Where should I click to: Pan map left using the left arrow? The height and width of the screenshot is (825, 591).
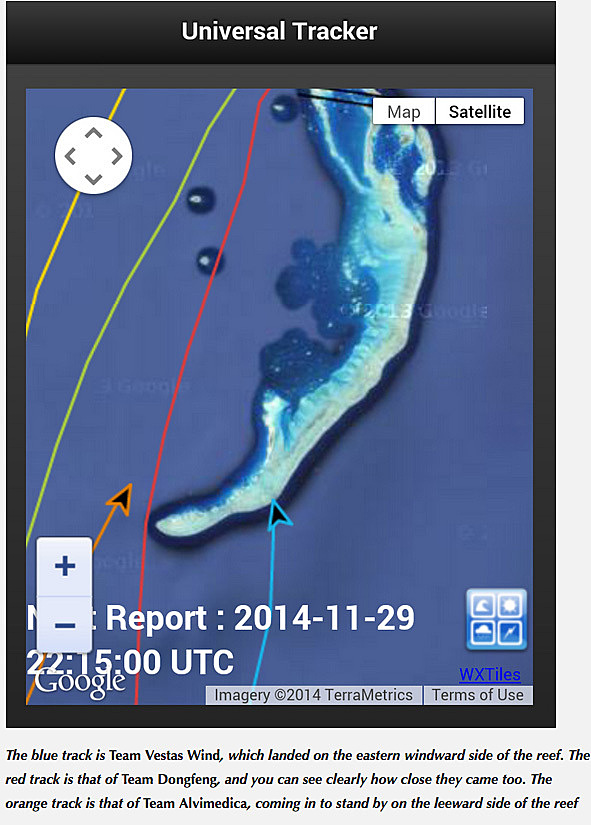point(71,156)
